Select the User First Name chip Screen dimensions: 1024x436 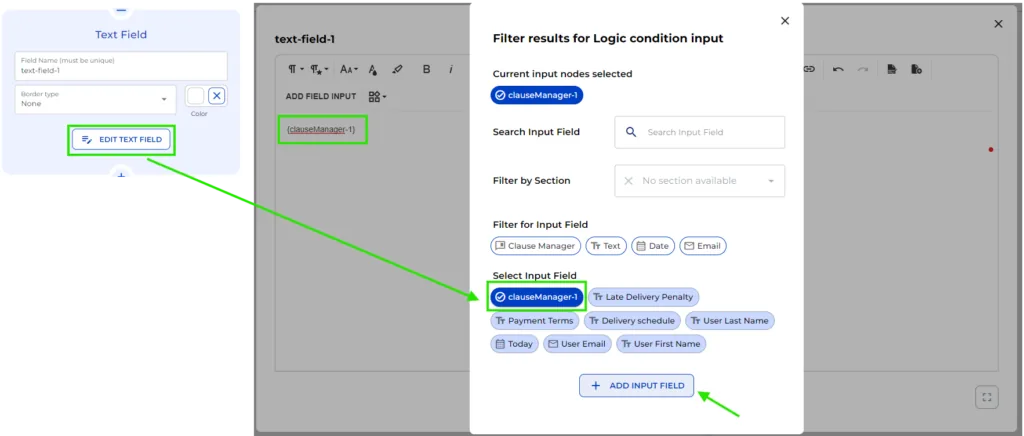pos(662,344)
